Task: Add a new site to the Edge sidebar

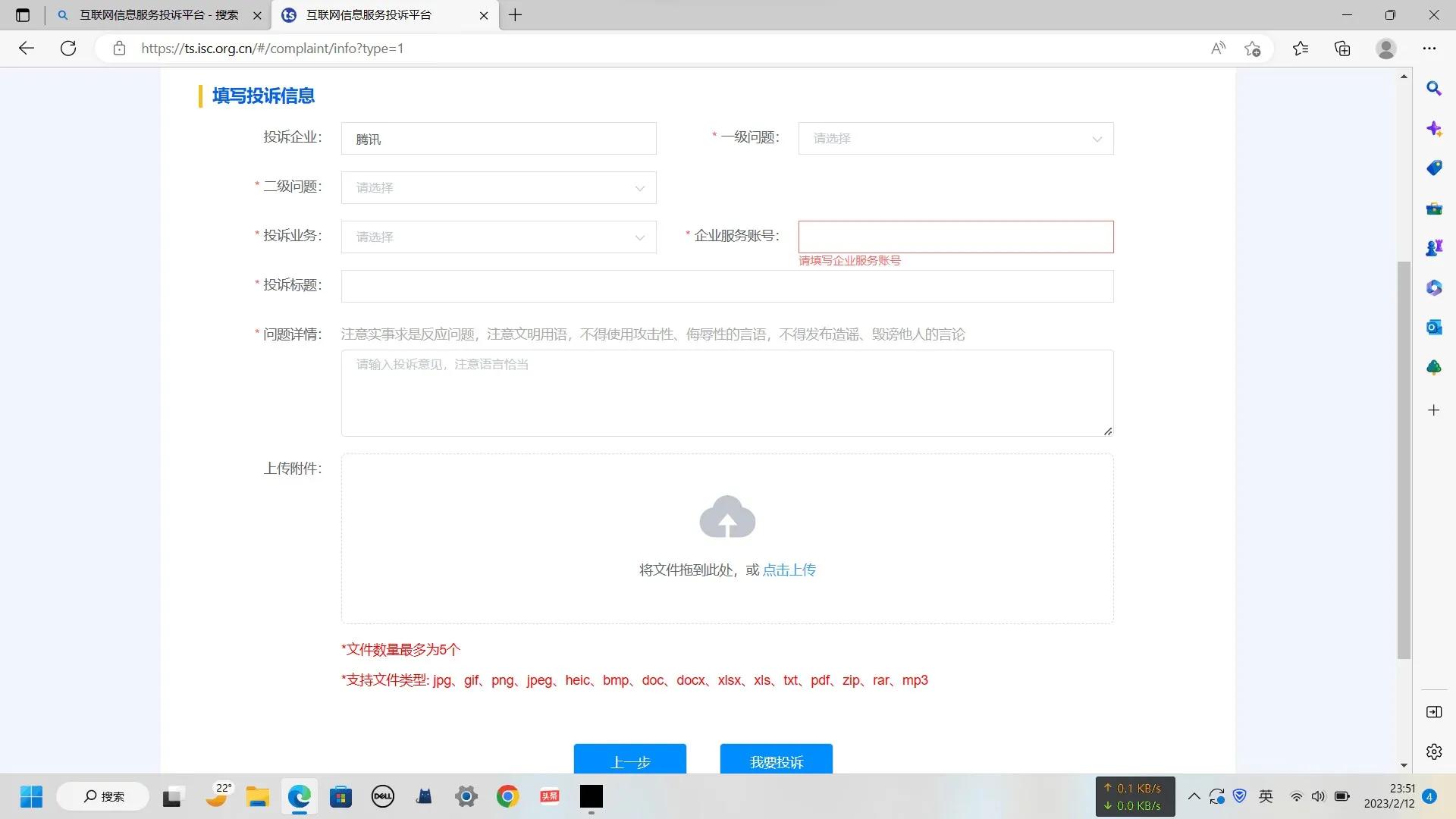Action: click(x=1433, y=410)
